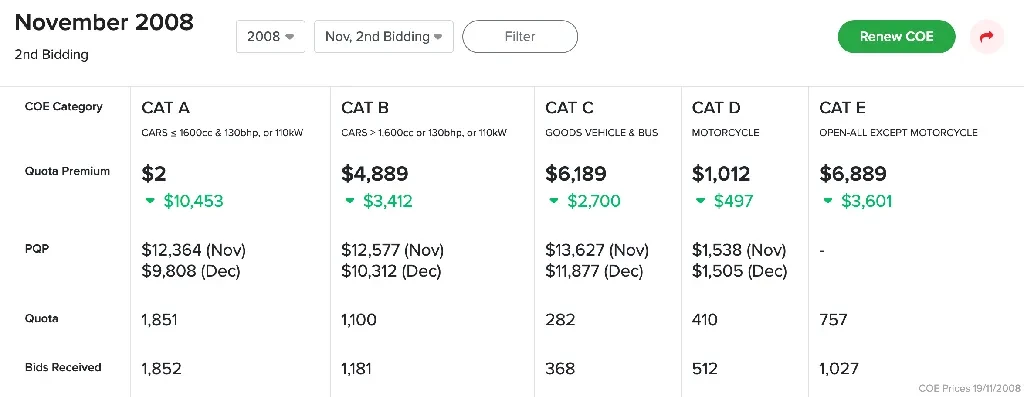This screenshot has height=397, width=1024.
Task: Select the CAT A column header
Action: click(166, 108)
